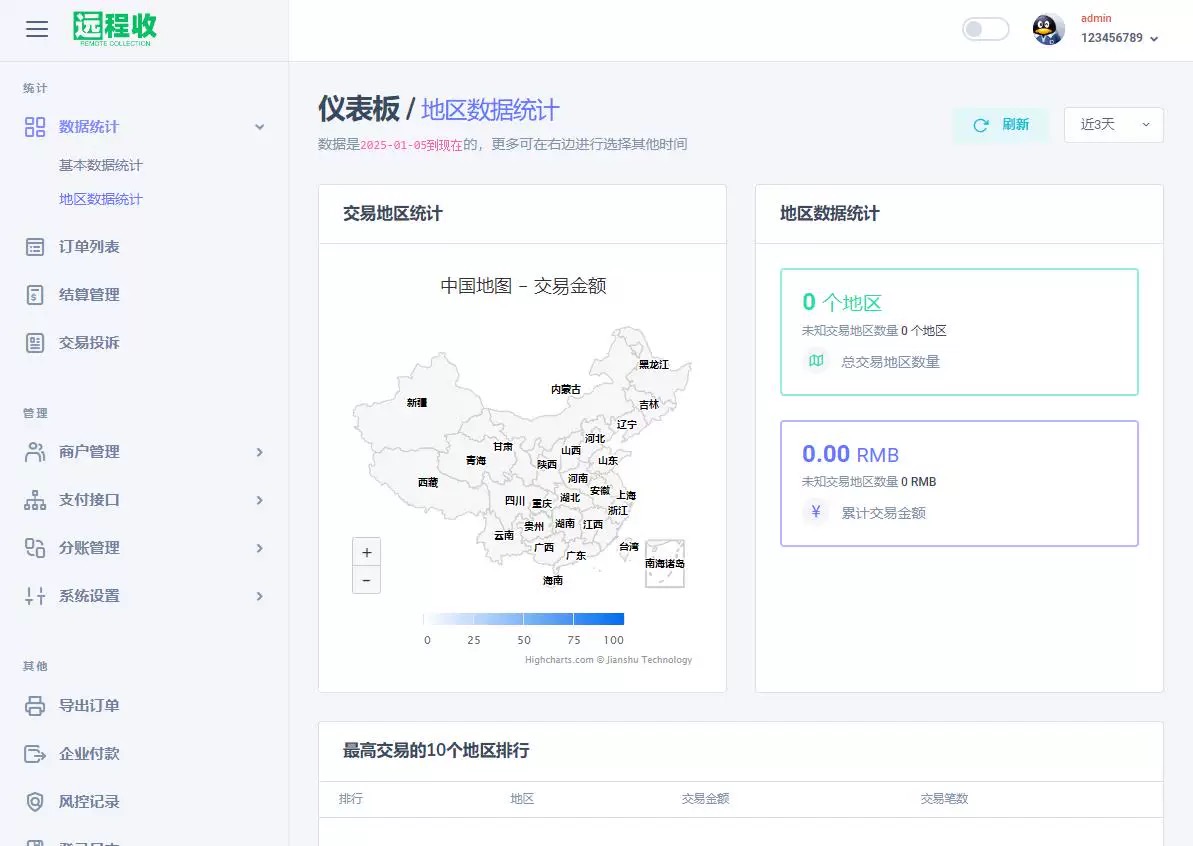The width and height of the screenshot is (1193, 846).
Task: Click the 商户管理 users icon
Action: 35,452
